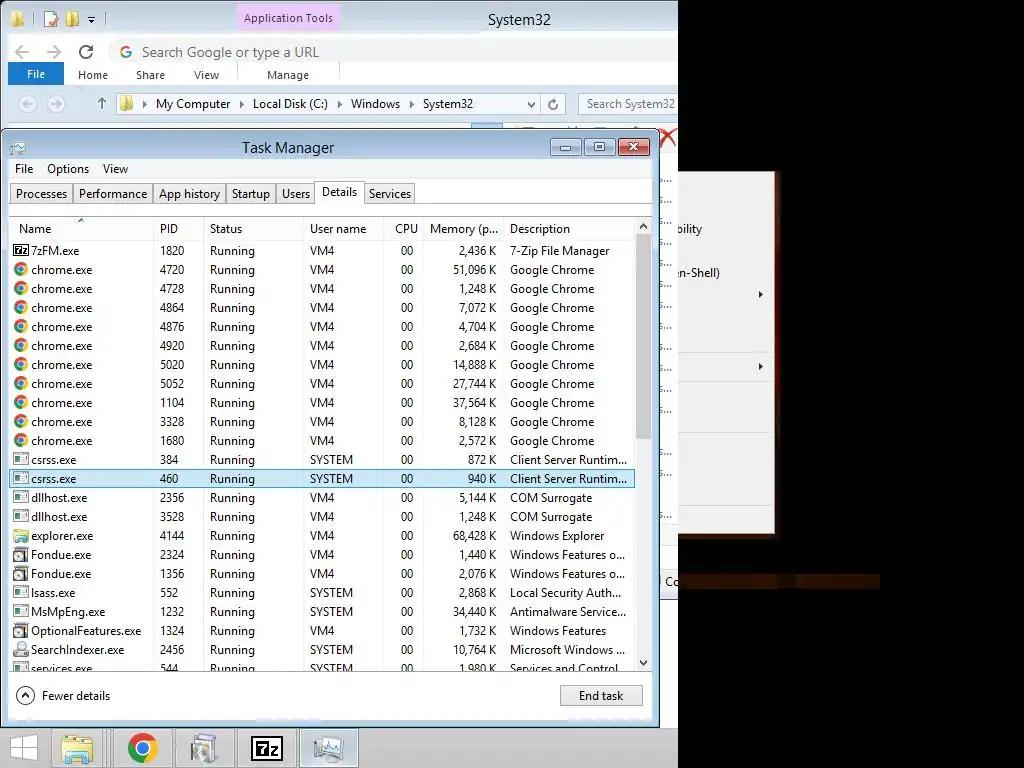The width and height of the screenshot is (1024, 768).
Task: Click the 7zFM.exe process icon
Action: (x=21, y=250)
